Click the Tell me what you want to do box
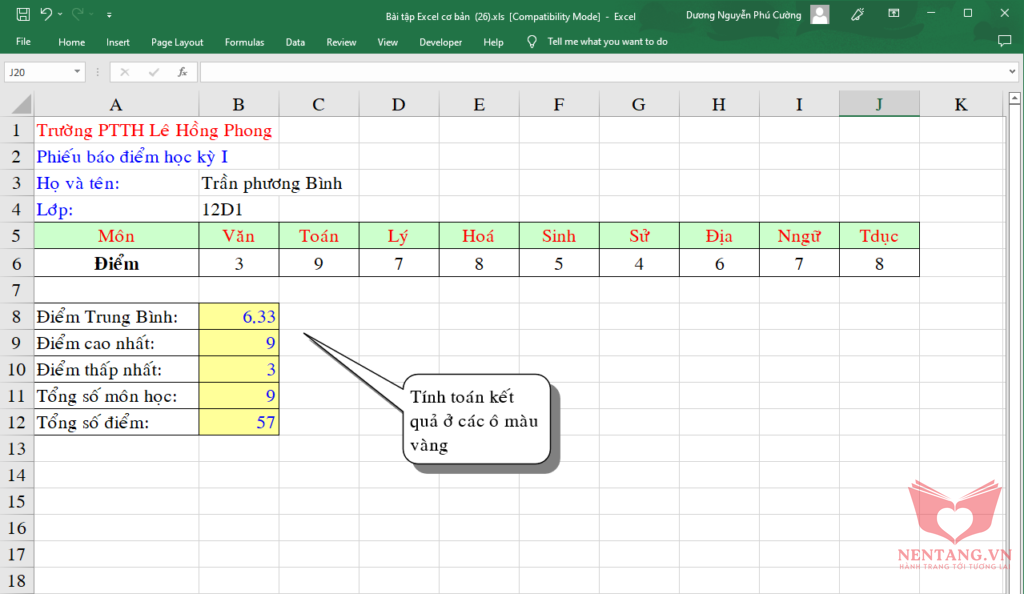 pos(607,42)
